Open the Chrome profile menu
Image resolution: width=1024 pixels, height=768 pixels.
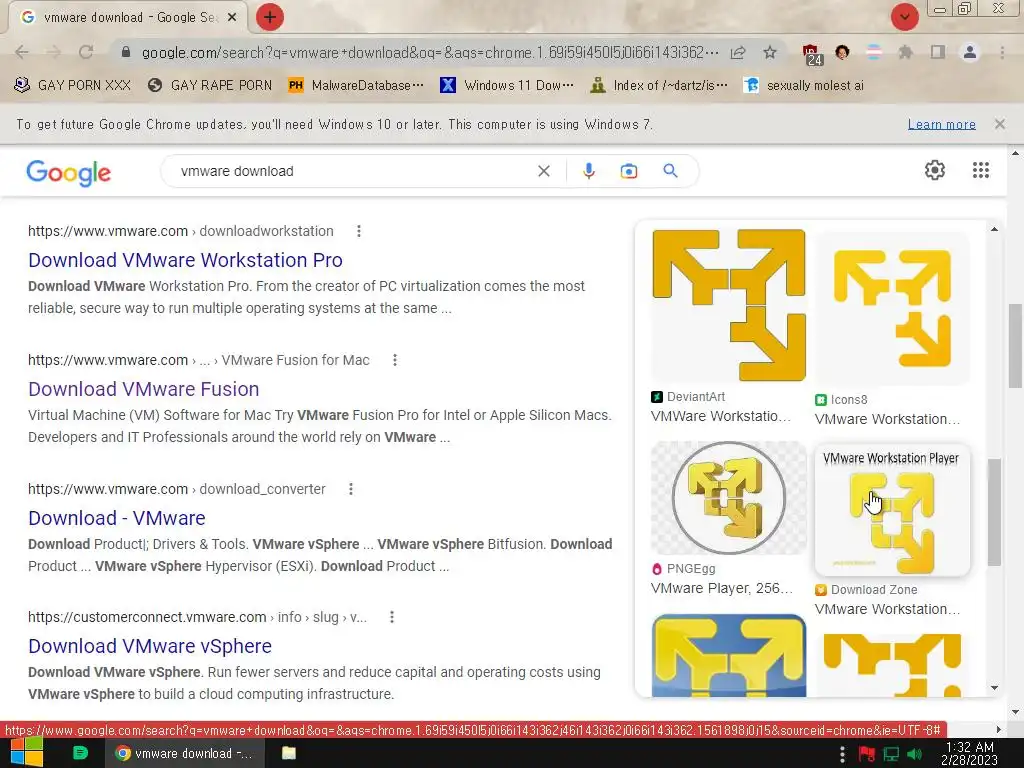pyautogui.click(x=970, y=52)
